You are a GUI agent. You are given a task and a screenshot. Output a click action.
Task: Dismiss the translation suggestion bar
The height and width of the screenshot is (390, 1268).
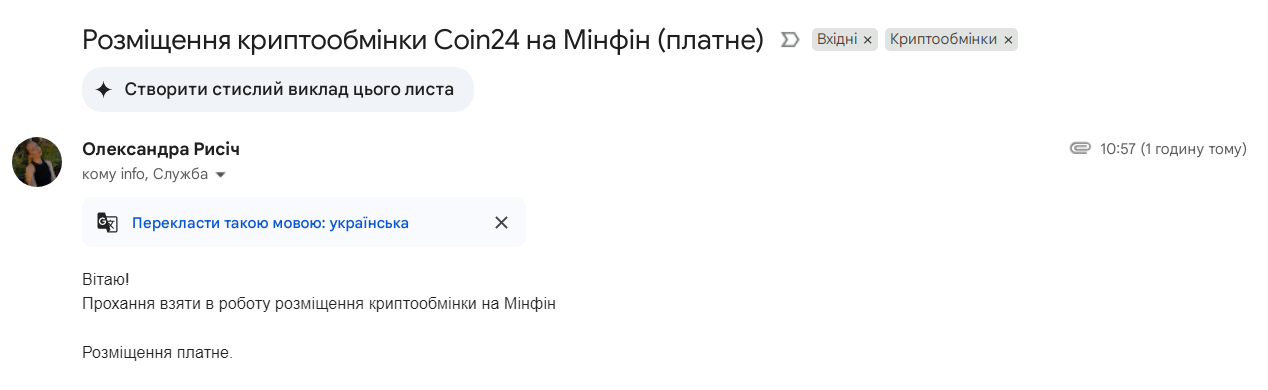tap(501, 222)
